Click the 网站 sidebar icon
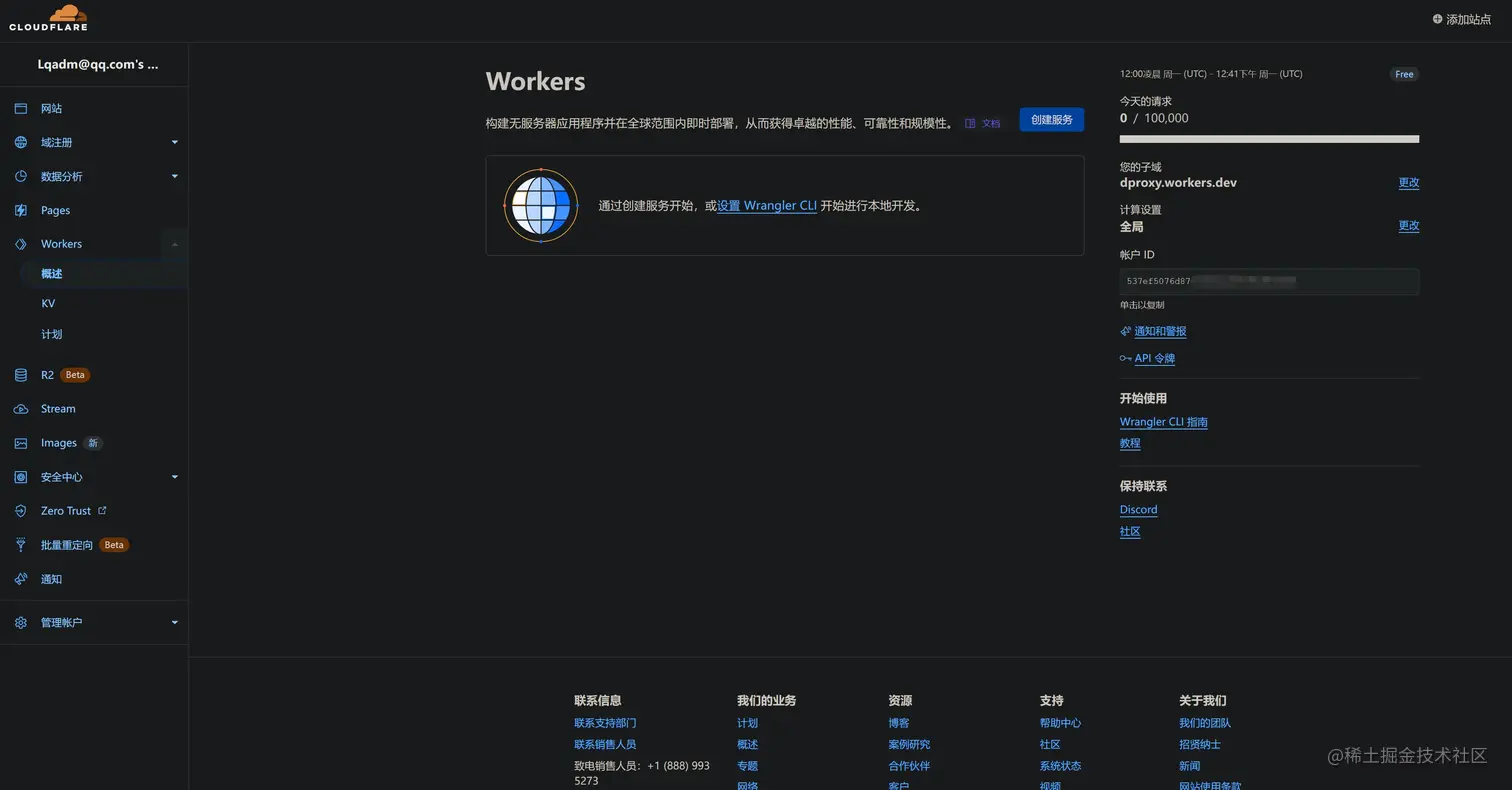This screenshot has width=1512, height=790. tap(20, 109)
